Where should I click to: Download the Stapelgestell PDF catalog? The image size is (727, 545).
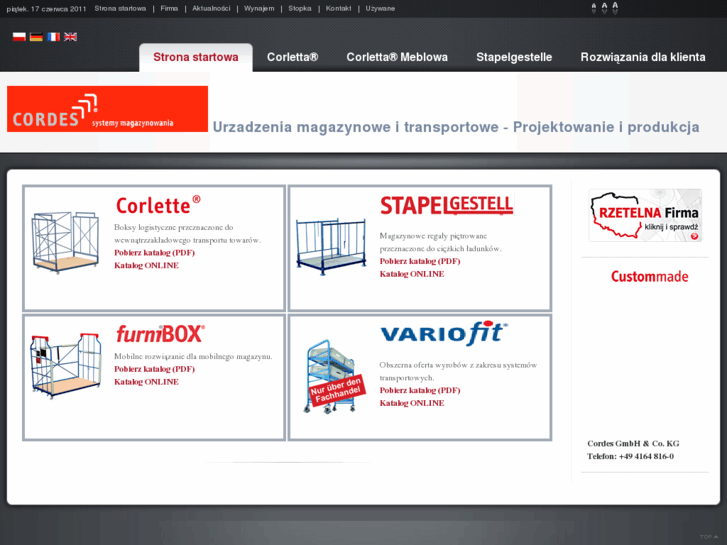pos(420,261)
